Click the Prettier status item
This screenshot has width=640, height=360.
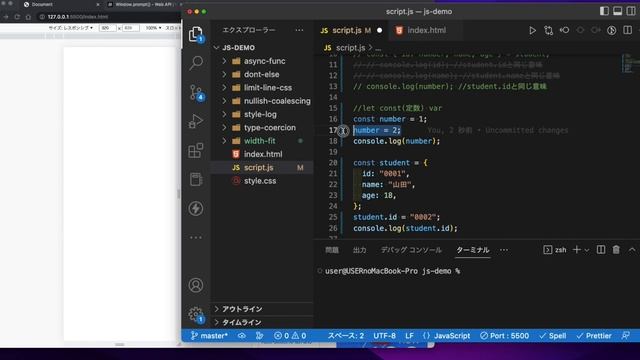coord(594,336)
